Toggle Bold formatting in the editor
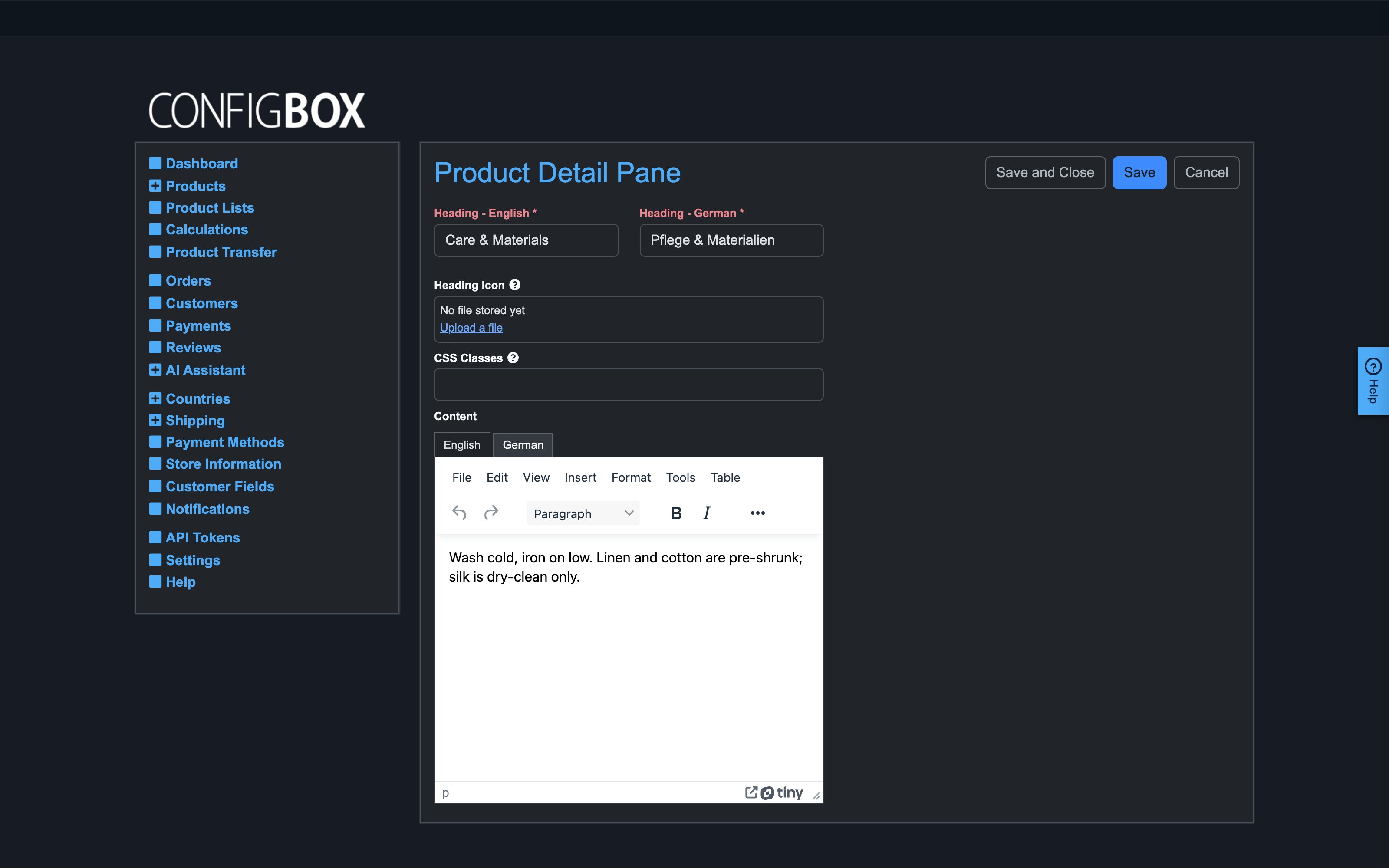1389x868 pixels. (676, 513)
